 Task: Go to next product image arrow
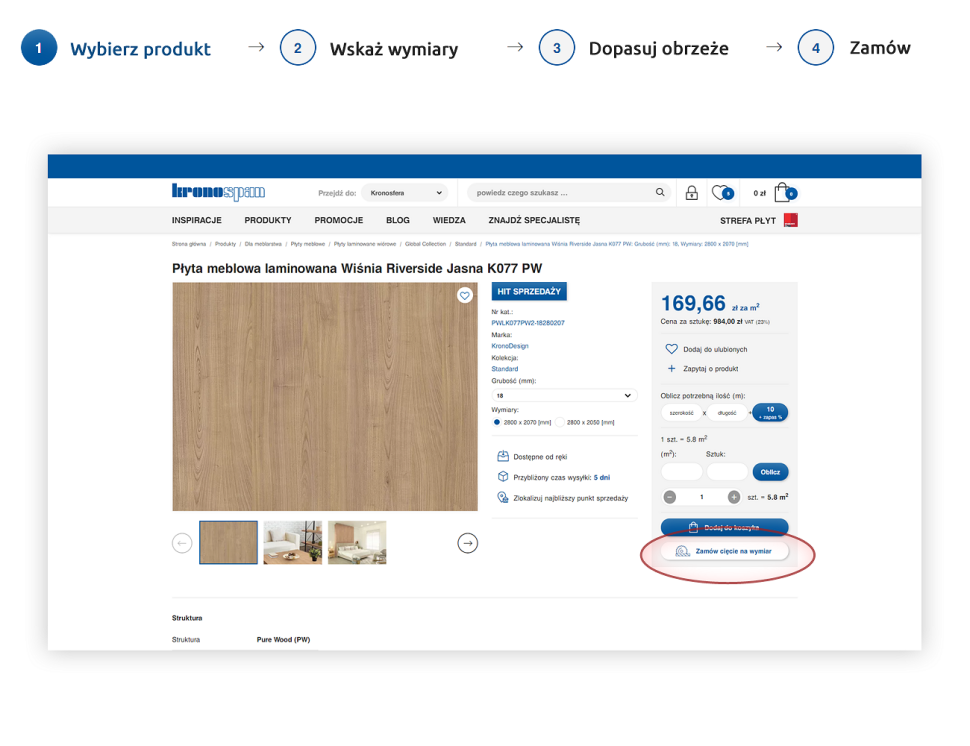click(467, 543)
